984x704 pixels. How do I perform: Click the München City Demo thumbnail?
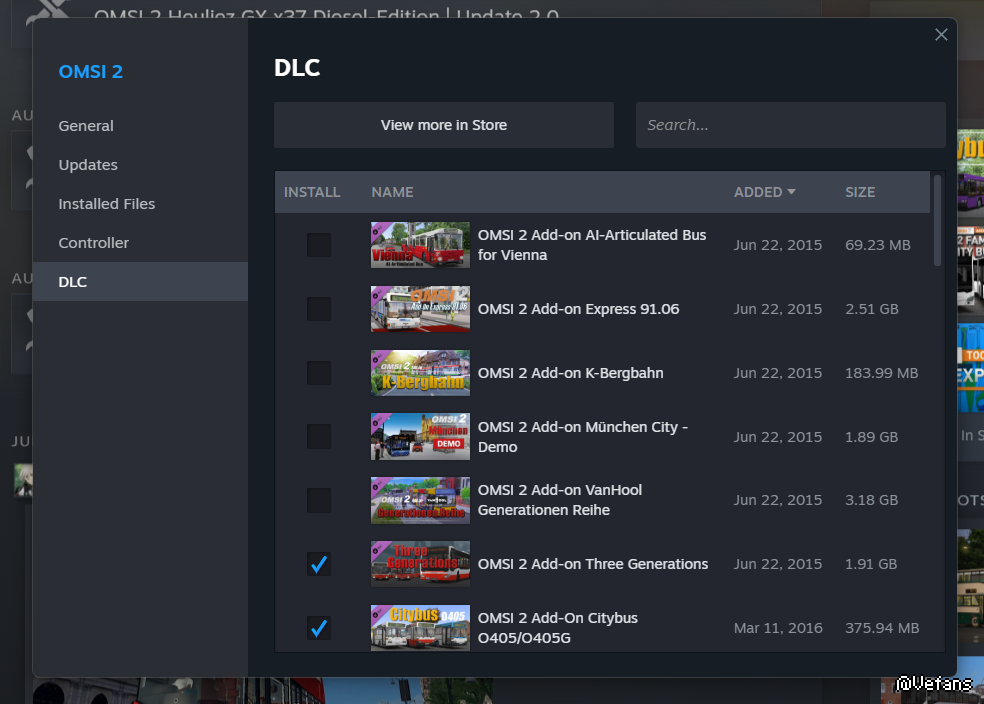pos(420,437)
